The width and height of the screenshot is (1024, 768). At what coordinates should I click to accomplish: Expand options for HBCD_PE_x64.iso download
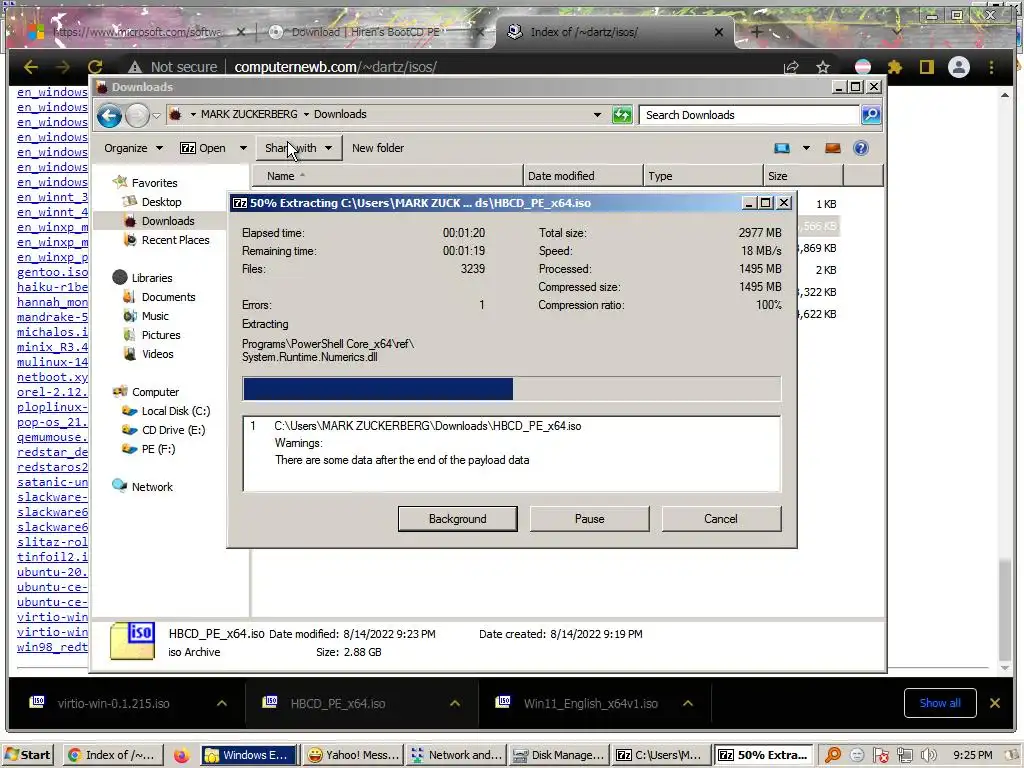tap(455, 703)
